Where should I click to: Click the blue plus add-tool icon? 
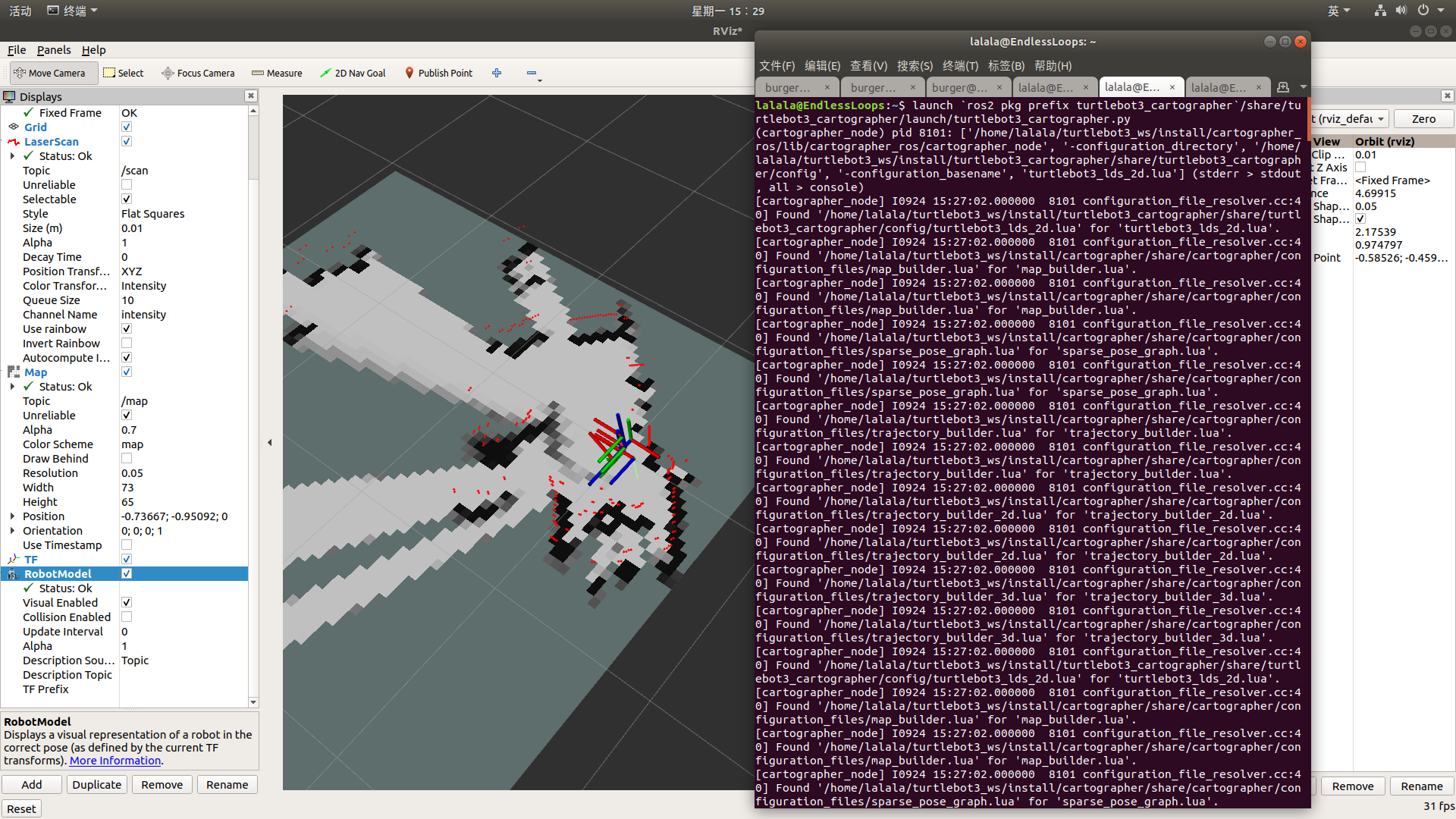(x=497, y=73)
